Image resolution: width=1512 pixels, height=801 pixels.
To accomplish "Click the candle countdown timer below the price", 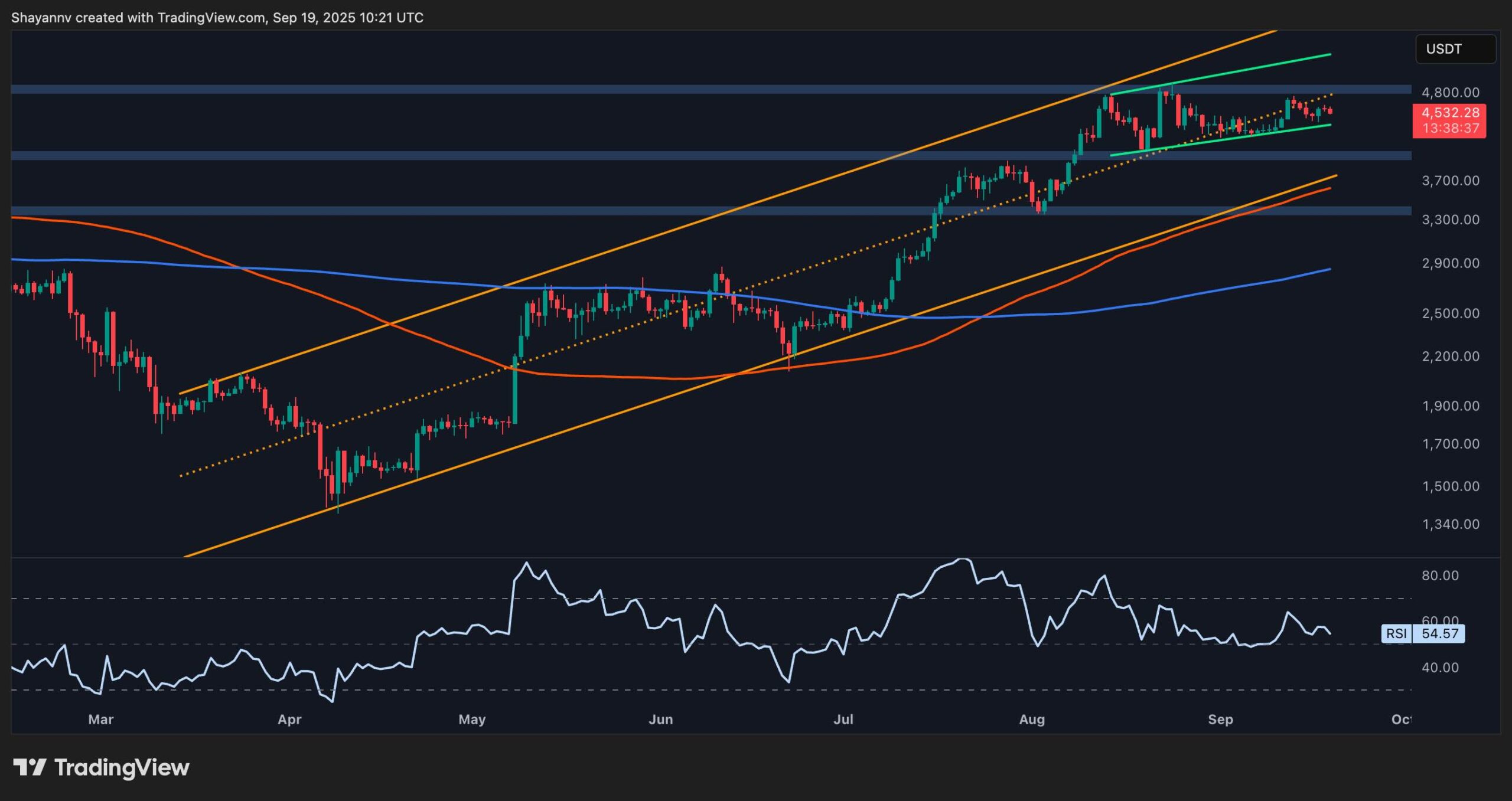I will [1452, 126].
